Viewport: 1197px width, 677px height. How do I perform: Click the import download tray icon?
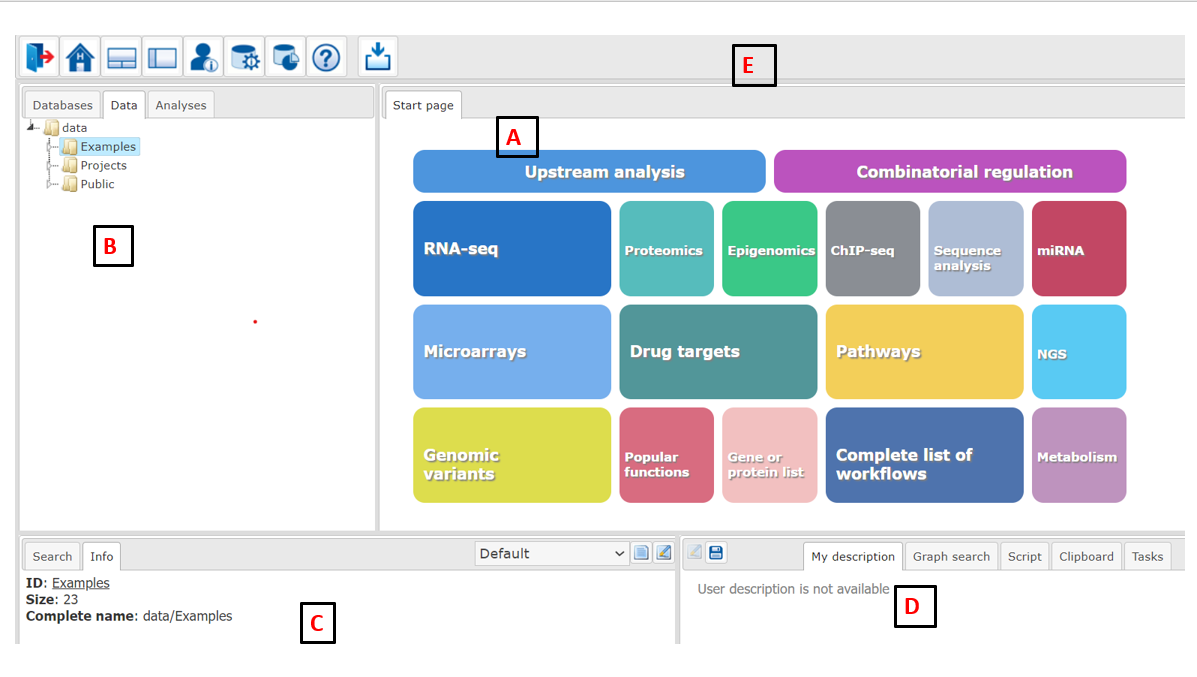[378, 56]
